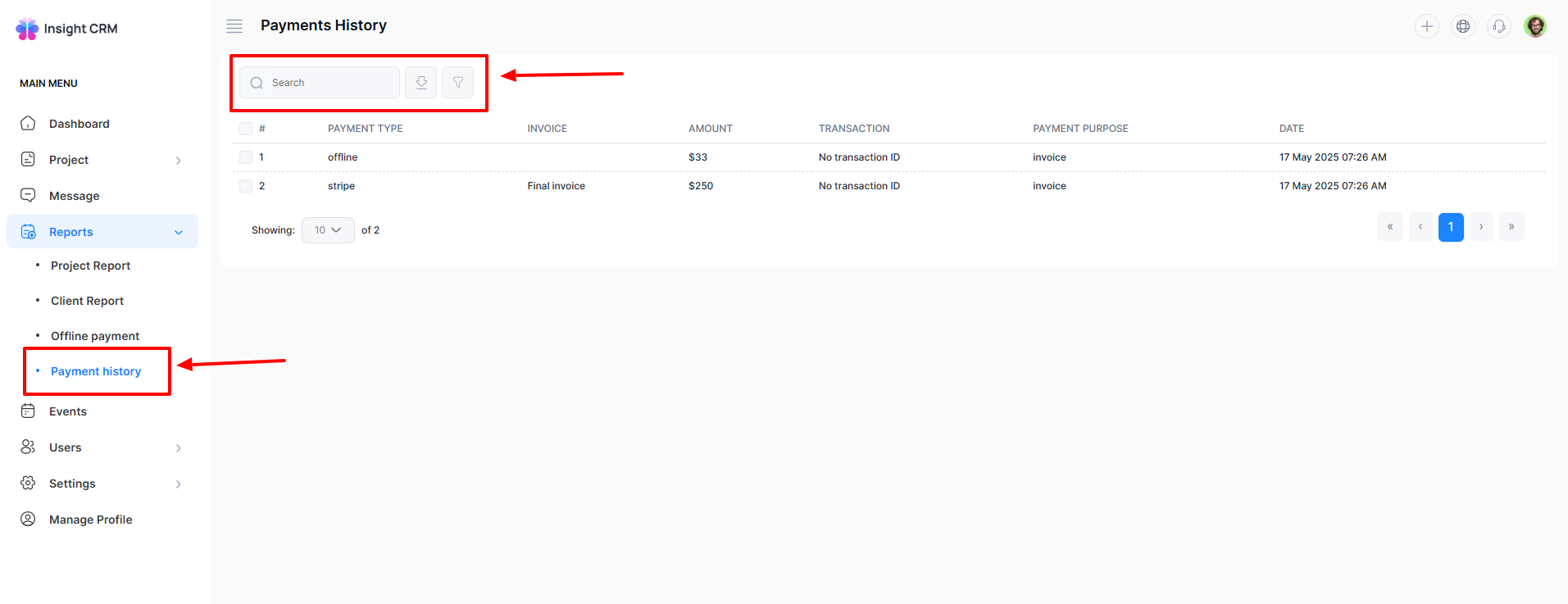Go to Client Report
This screenshot has width=1568, height=604.
pos(87,301)
